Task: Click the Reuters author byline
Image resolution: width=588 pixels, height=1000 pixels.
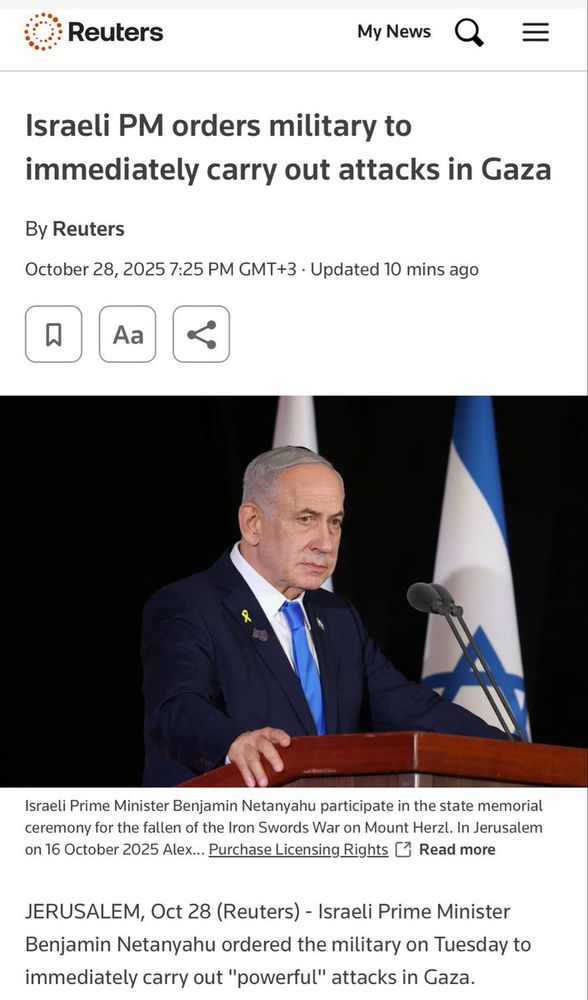Action: (88, 229)
